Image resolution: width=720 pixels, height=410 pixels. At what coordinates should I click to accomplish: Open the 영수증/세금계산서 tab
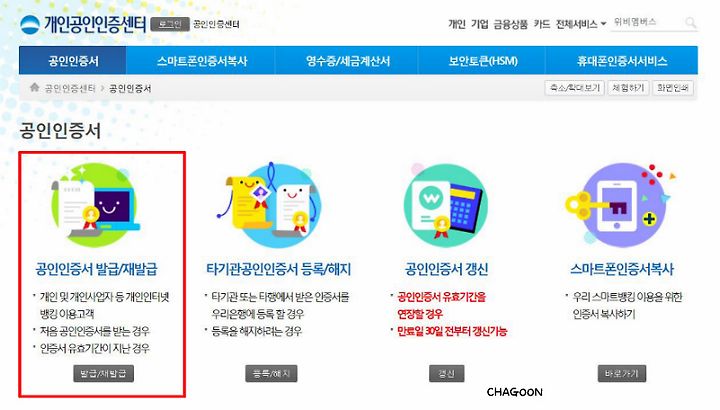[x=348, y=61]
